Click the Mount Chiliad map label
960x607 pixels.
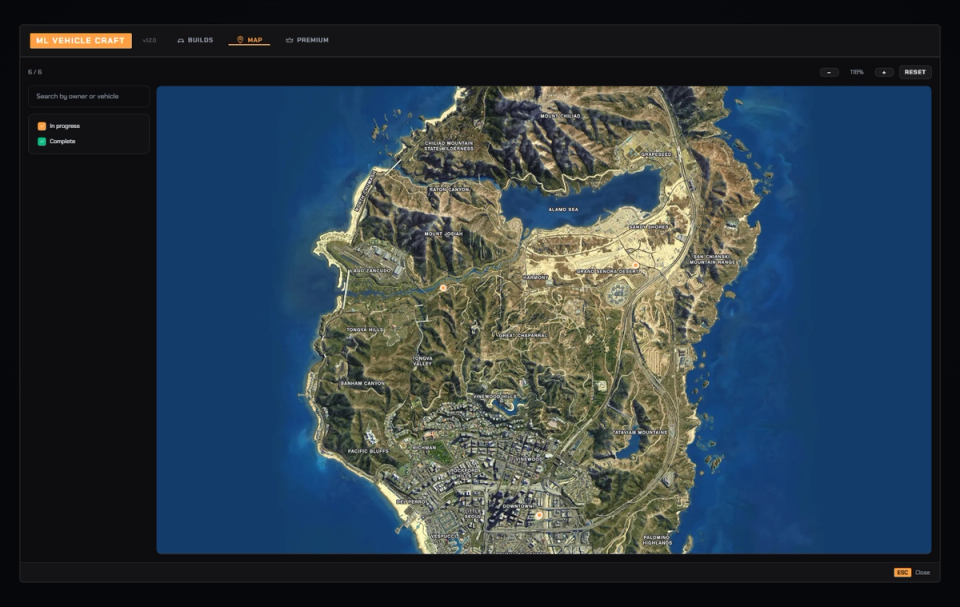(x=560, y=116)
